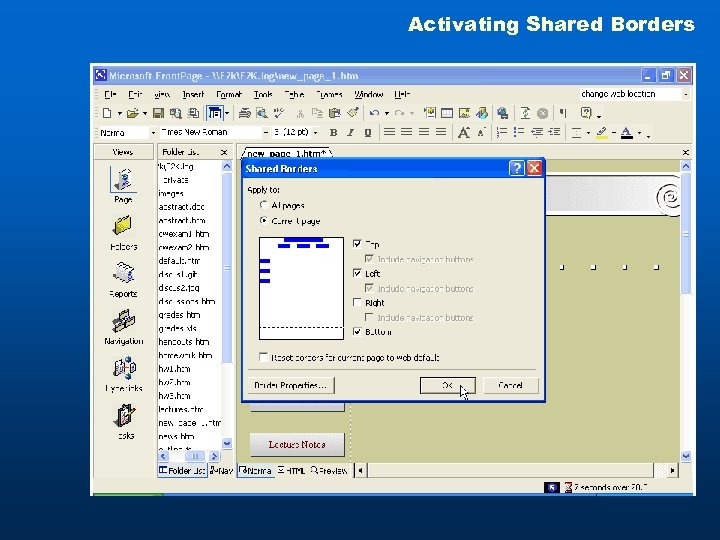Expand the highlight color dropdown arrow
Image resolution: width=720 pixels, height=540 pixels.
click(613, 133)
